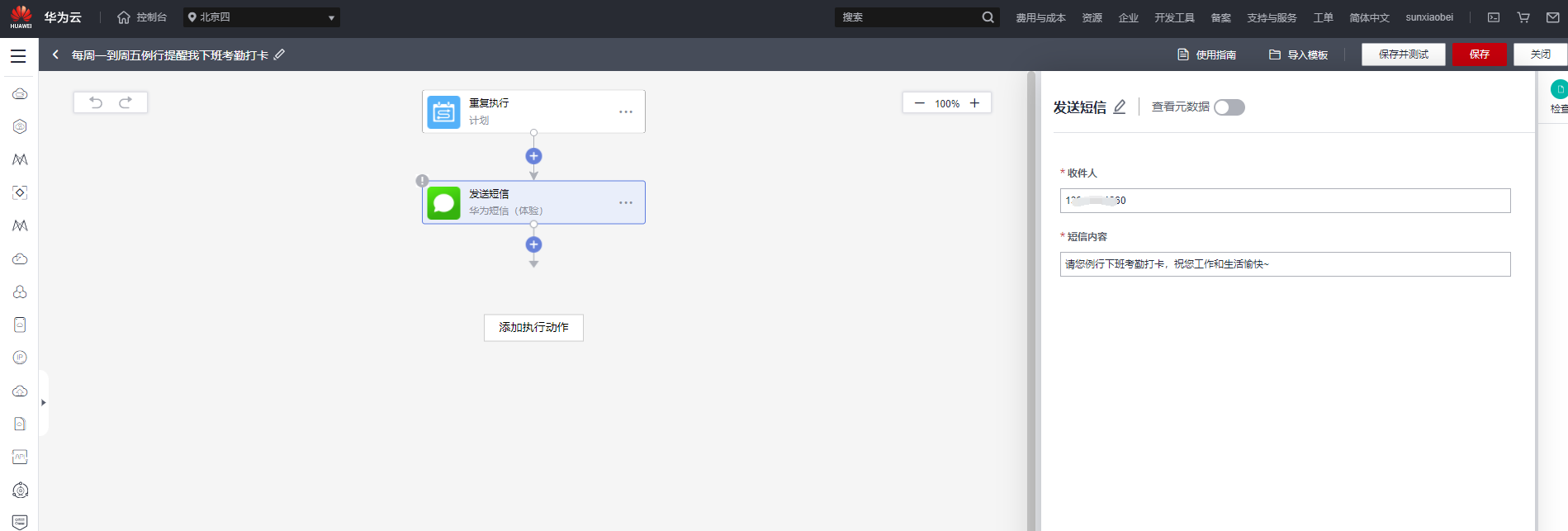Click the 添加执行动作 button
The image size is (1568, 531).
point(533,328)
